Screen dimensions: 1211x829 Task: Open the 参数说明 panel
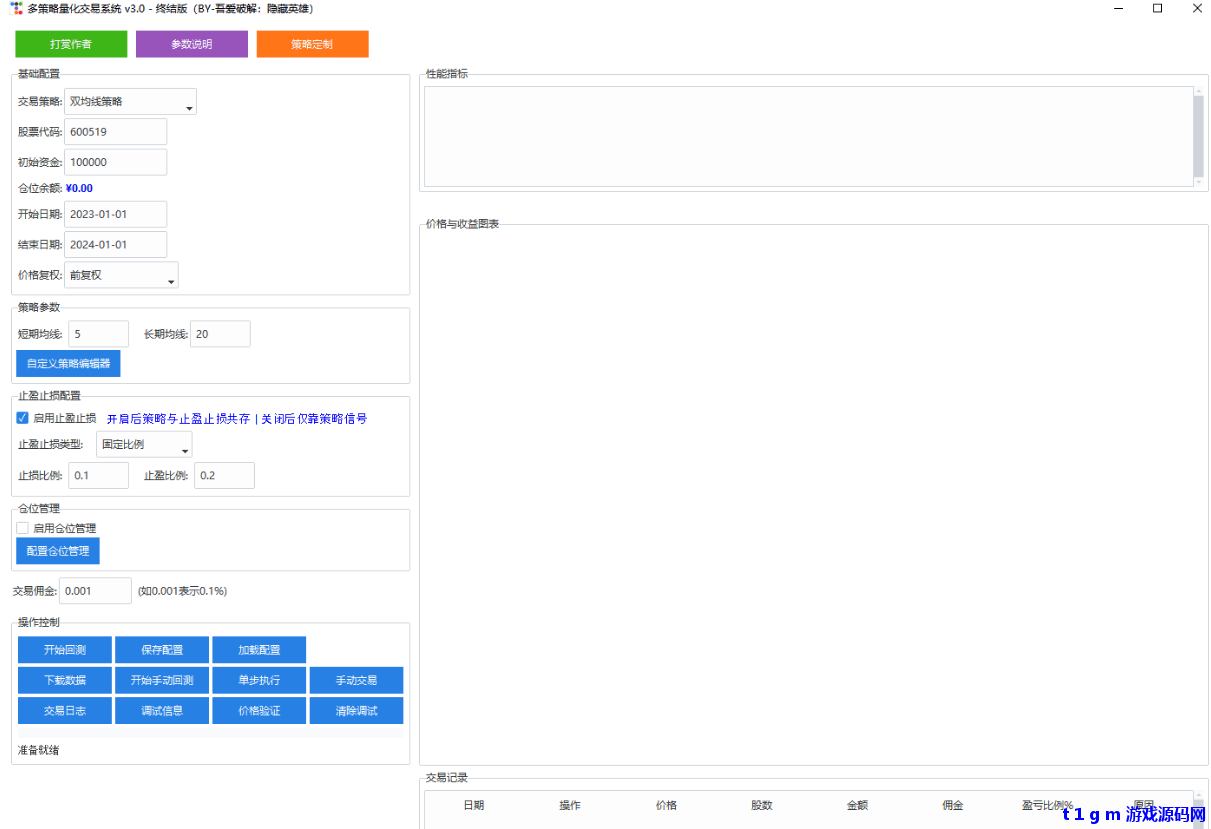(191, 44)
